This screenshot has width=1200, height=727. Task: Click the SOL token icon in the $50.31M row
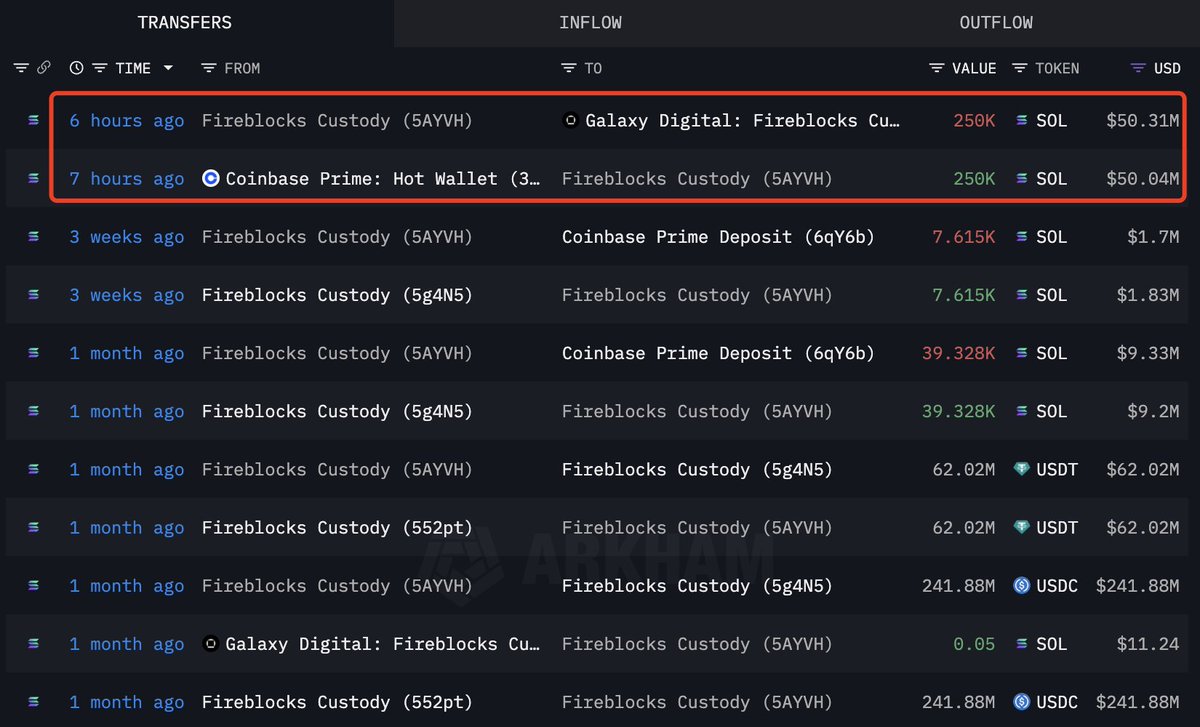click(x=1021, y=121)
